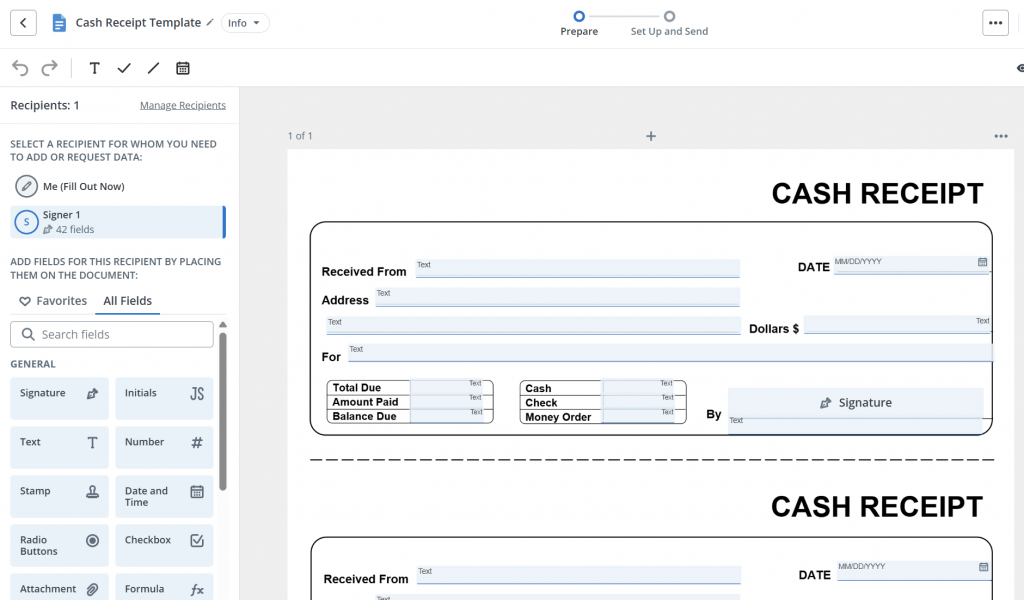Click the scroll up arrow of fields list
This screenshot has height=600, width=1024.
coord(223,324)
